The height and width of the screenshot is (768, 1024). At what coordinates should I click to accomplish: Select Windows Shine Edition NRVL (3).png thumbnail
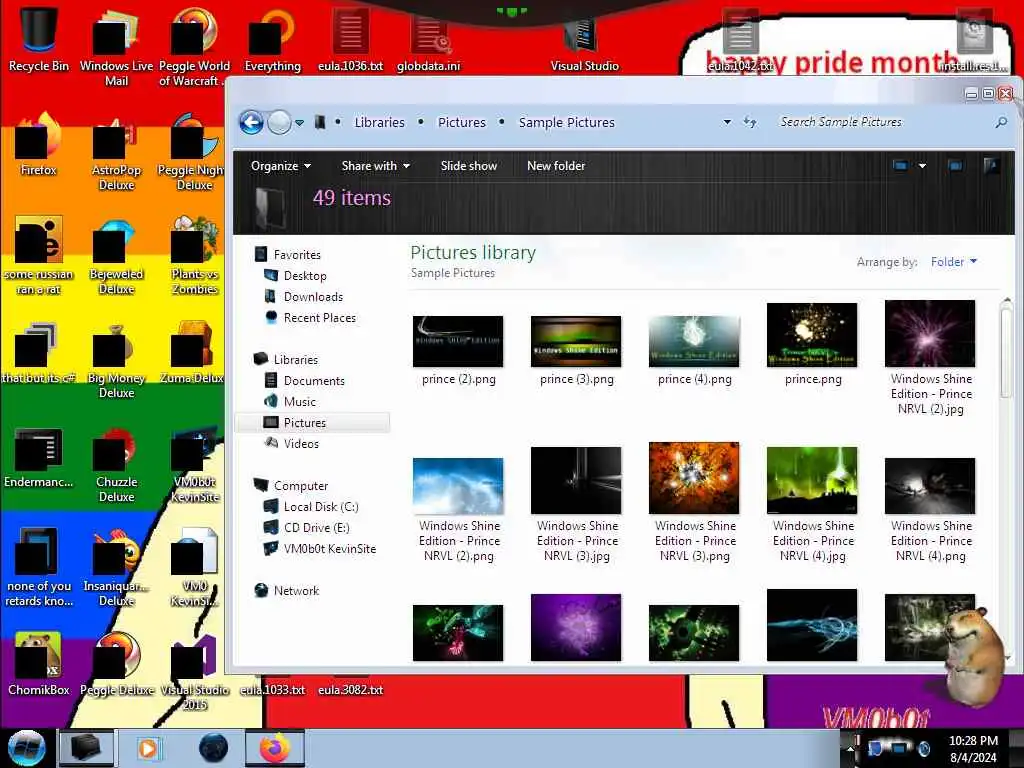[694, 478]
